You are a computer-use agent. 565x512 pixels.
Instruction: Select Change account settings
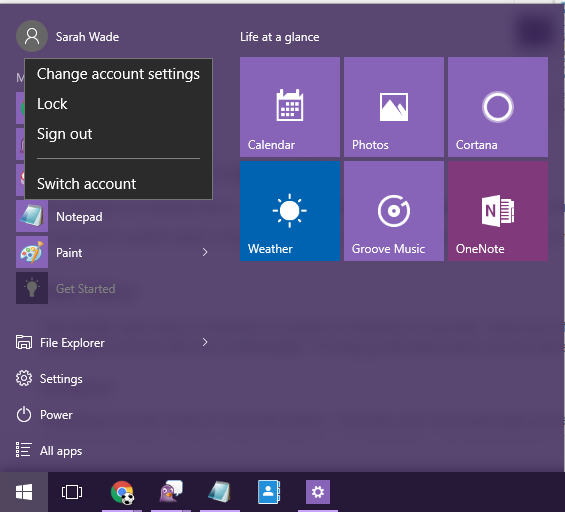click(118, 74)
